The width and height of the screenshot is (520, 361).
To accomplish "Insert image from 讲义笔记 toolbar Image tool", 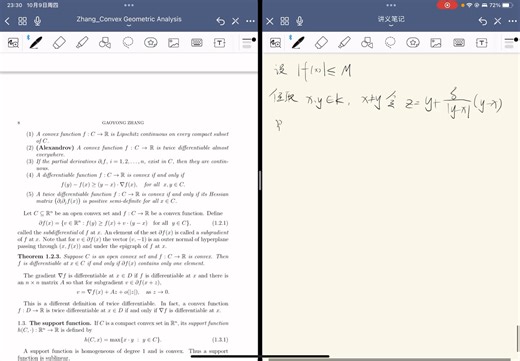I will [x=436, y=43].
